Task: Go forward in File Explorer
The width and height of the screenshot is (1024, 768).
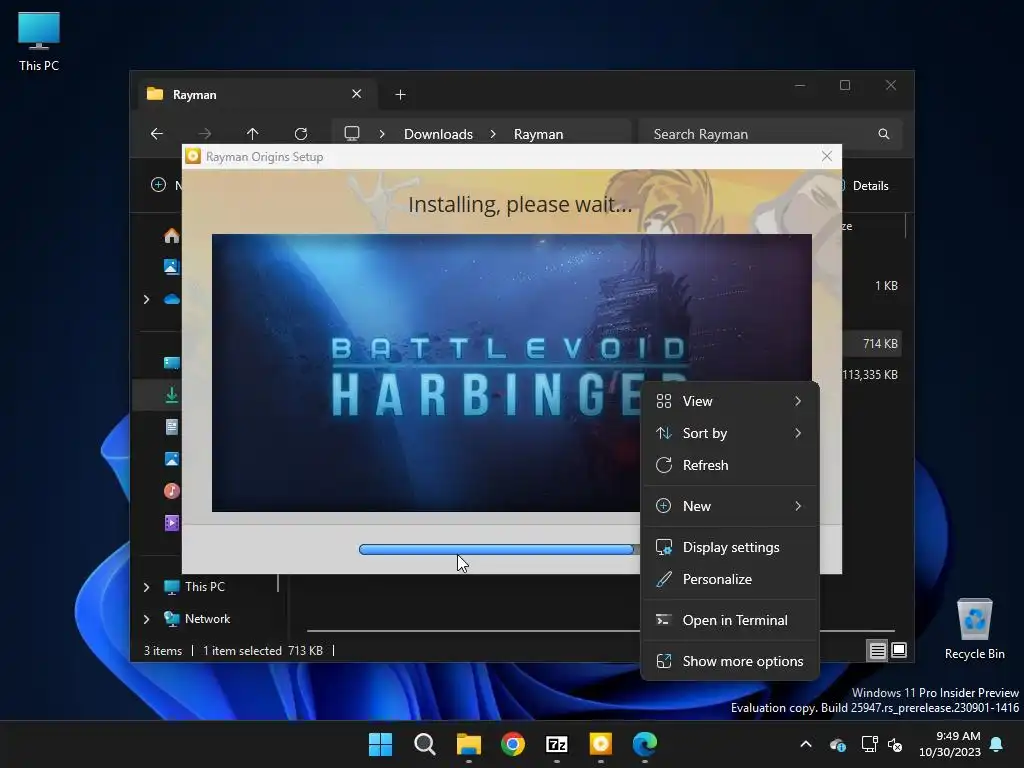Action: point(204,134)
